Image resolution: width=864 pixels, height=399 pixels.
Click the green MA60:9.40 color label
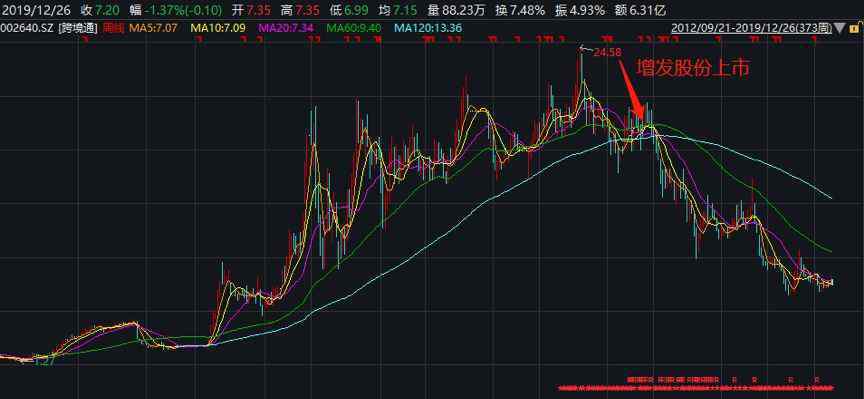coord(354,28)
